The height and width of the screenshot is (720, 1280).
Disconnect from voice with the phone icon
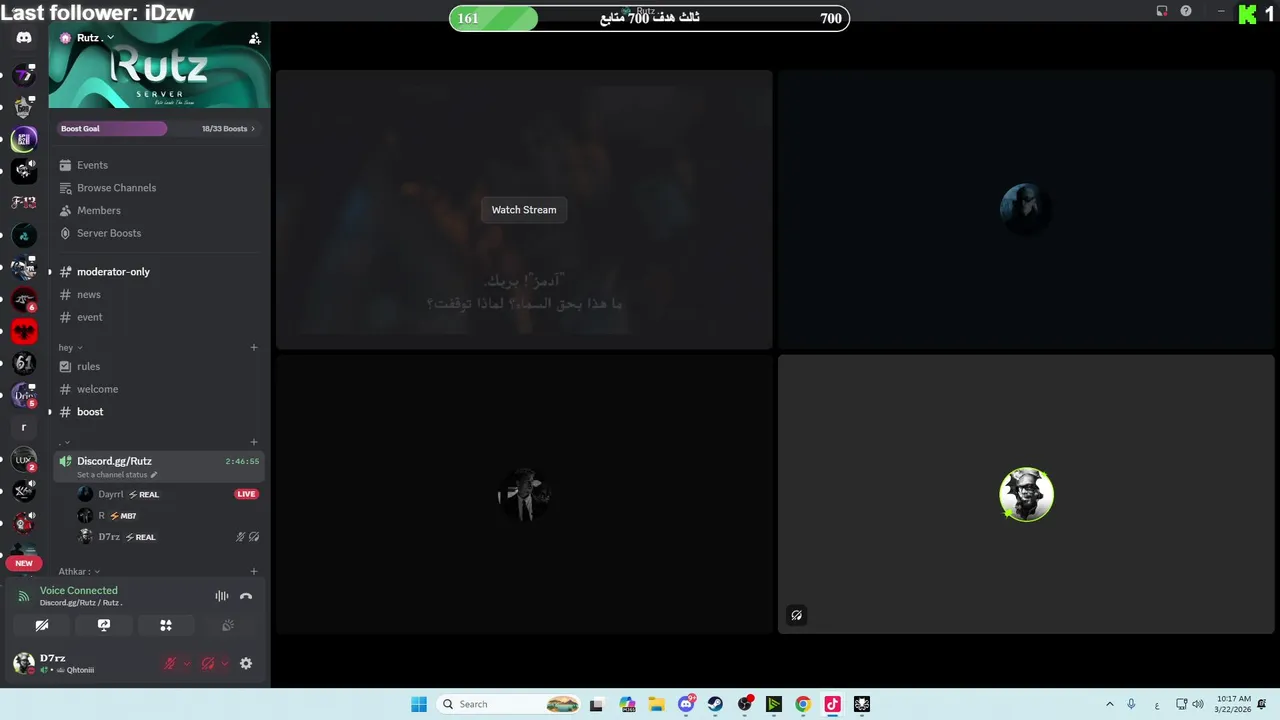(x=246, y=596)
